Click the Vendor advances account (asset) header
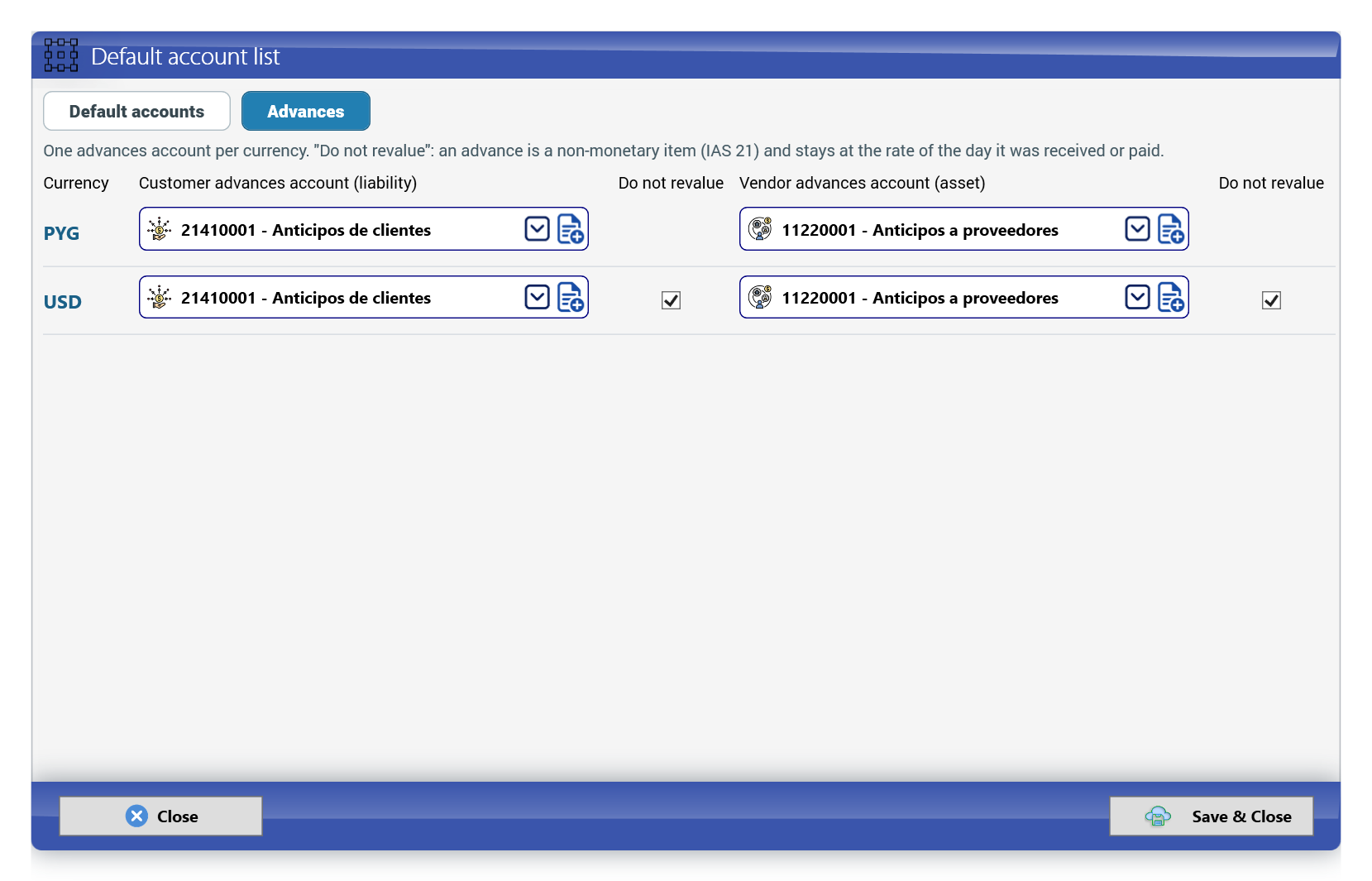Image resolution: width=1372 pixels, height=881 pixels. (x=863, y=183)
